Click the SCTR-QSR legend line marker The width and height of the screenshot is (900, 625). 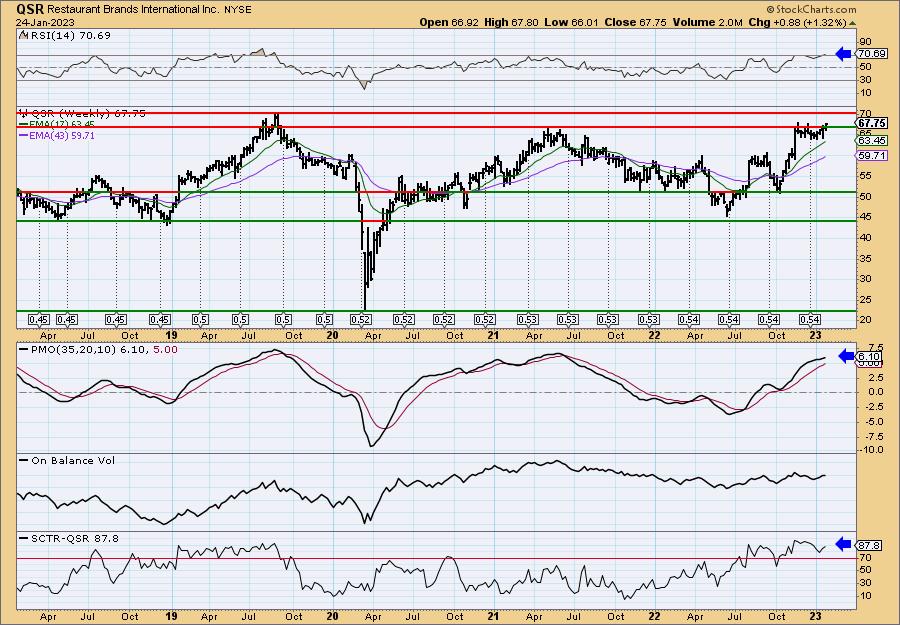pos(23,538)
